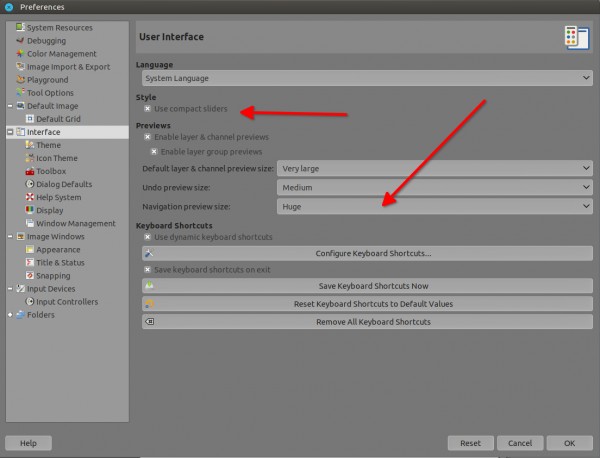Click the OK button
The width and height of the screenshot is (600, 458).
[x=569, y=443]
